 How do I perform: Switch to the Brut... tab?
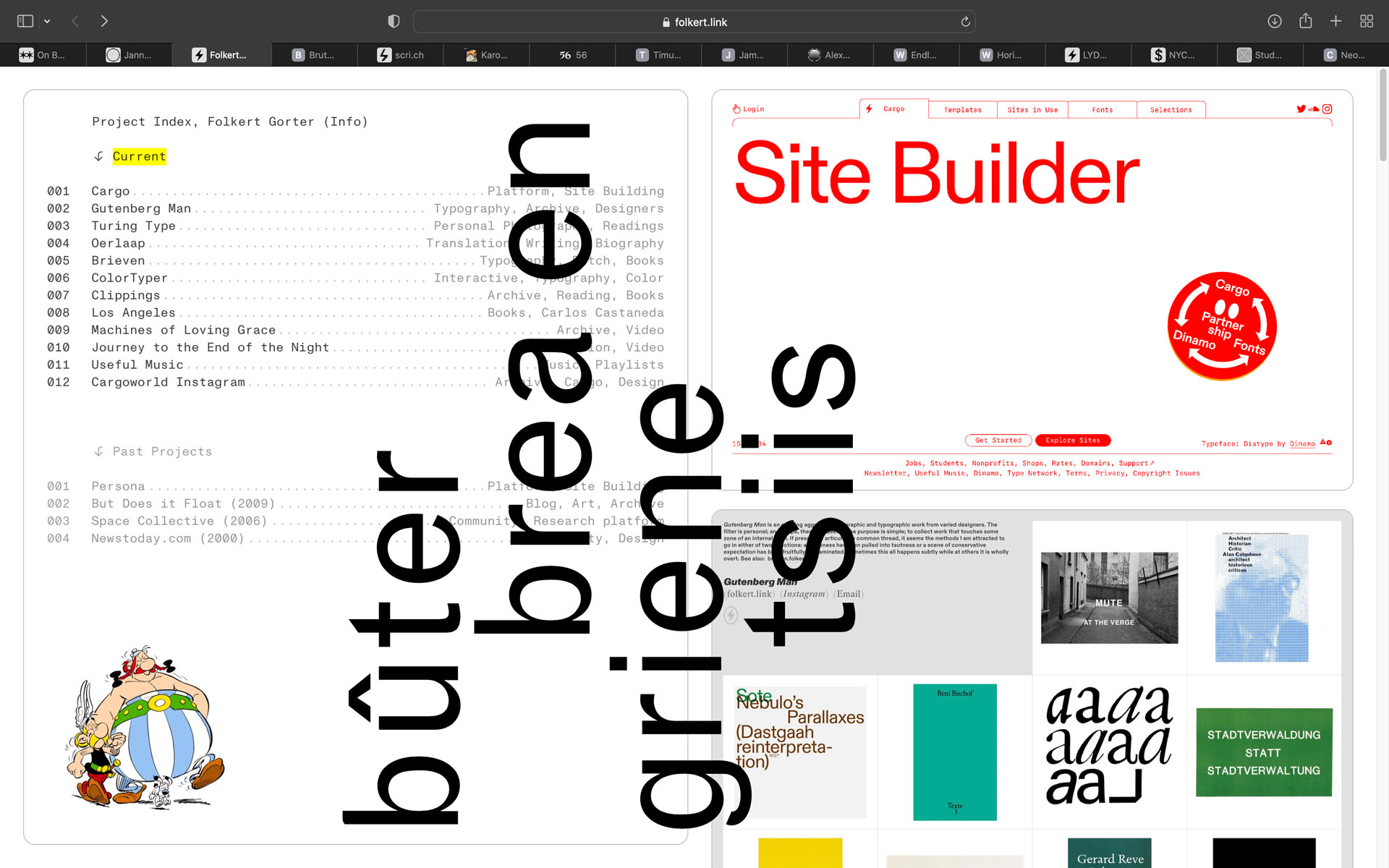tap(314, 55)
